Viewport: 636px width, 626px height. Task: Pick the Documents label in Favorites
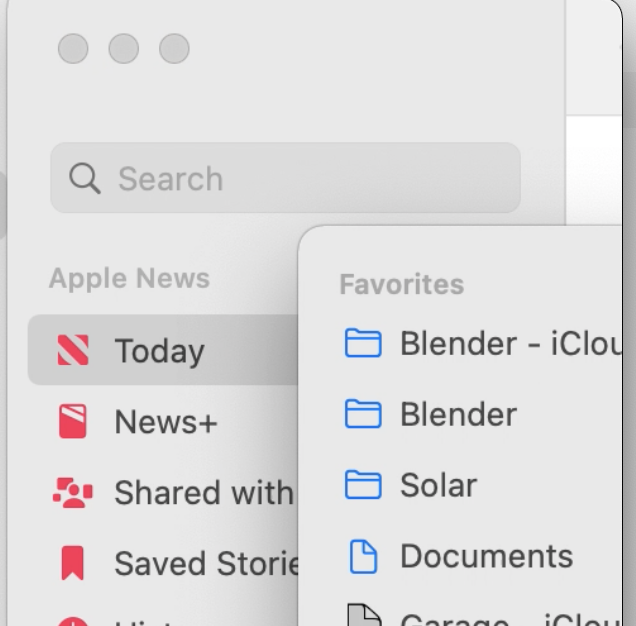coord(486,556)
